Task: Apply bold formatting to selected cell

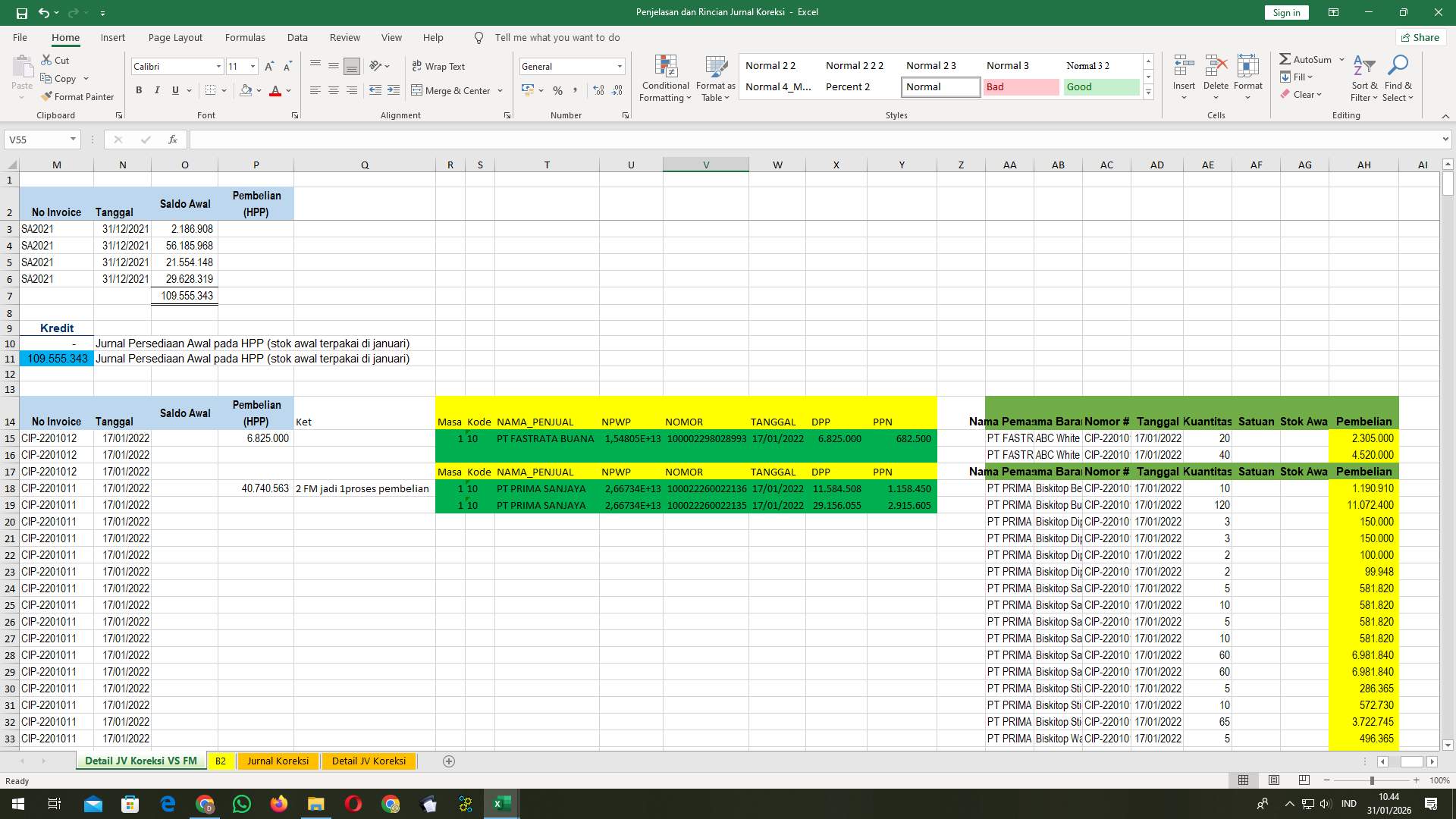Action: [139, 90]
